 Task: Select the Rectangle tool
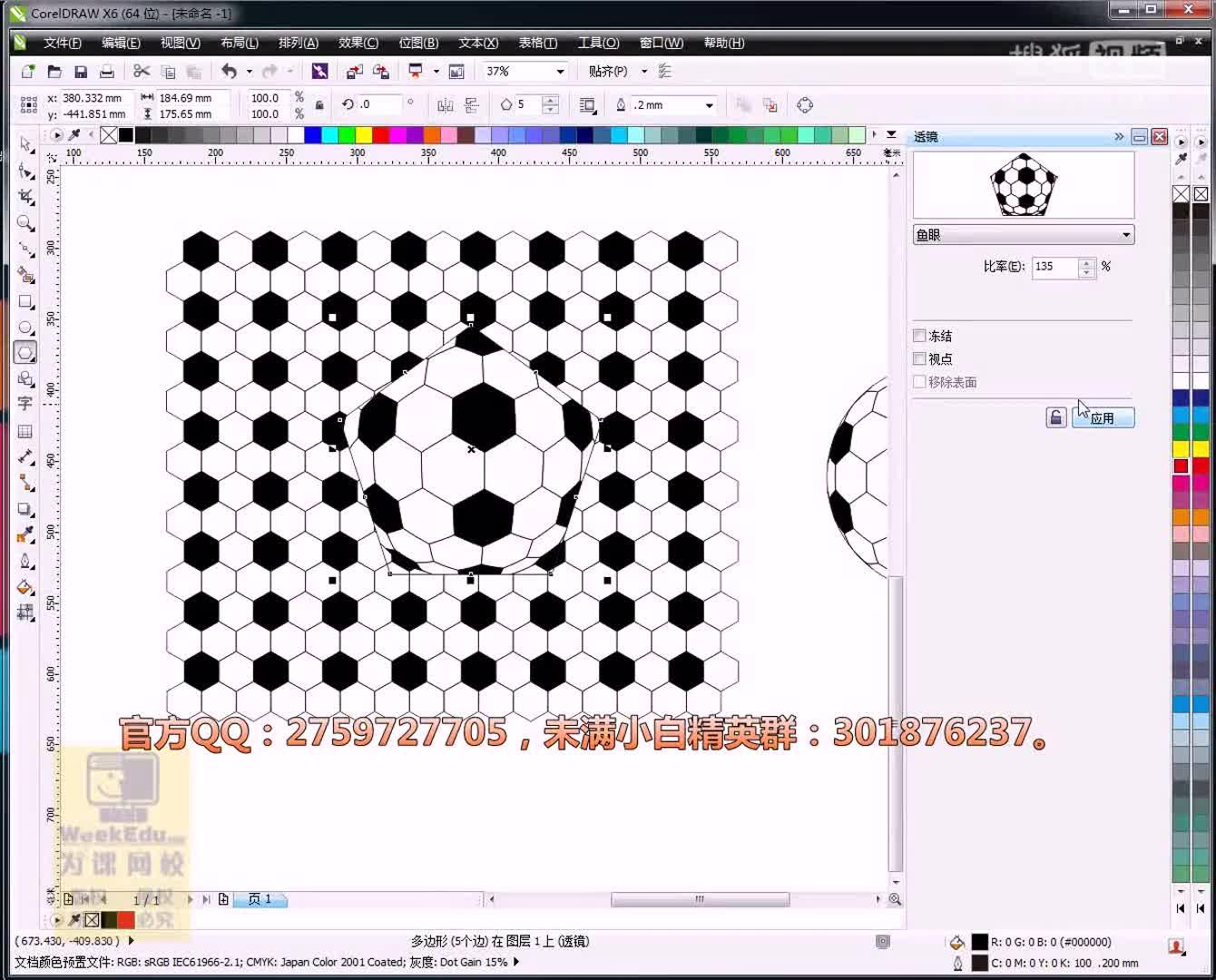[25, 302]
